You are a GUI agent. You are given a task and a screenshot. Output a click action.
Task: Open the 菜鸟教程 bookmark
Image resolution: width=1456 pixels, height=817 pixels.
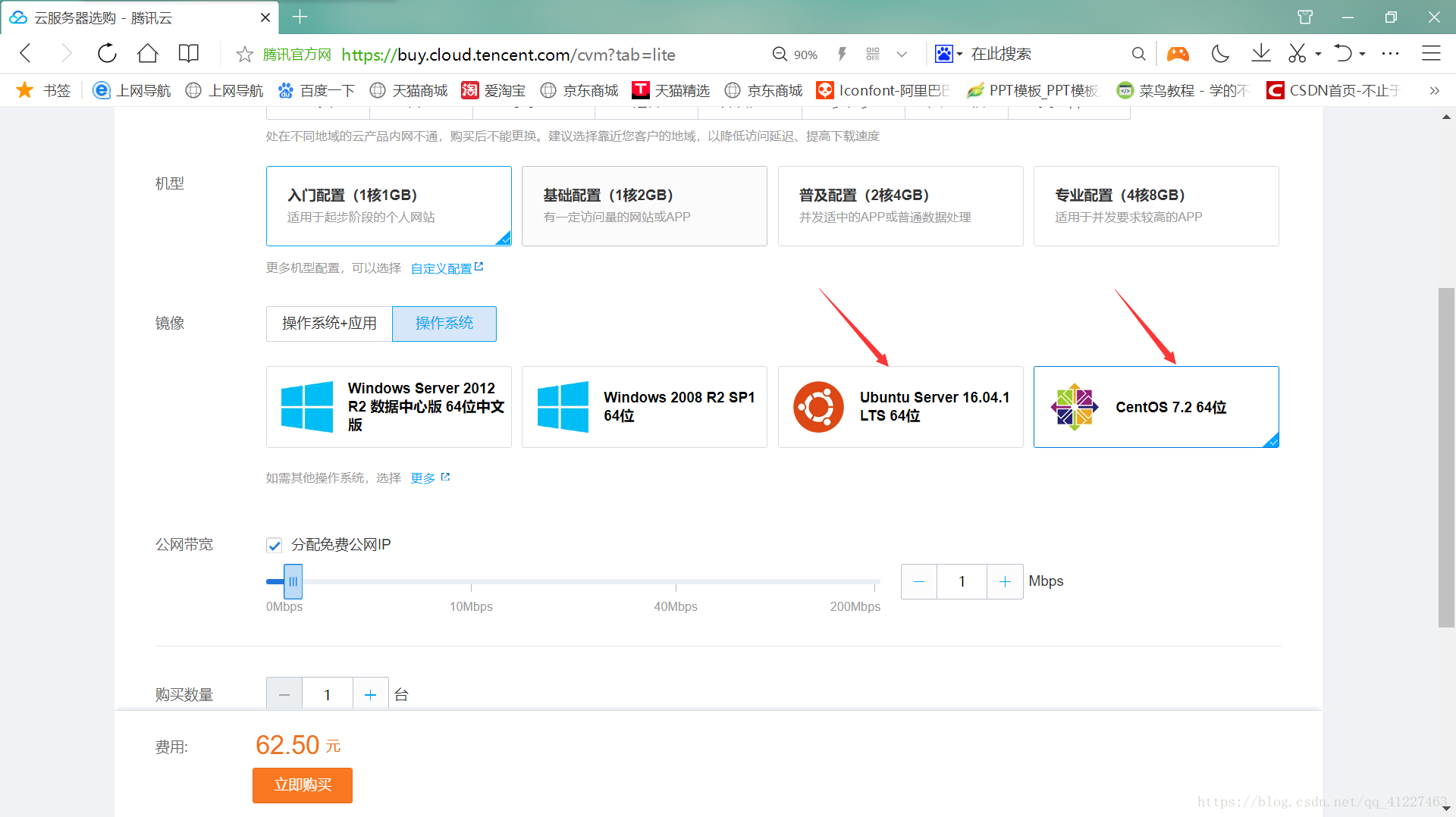point(1182,90)
